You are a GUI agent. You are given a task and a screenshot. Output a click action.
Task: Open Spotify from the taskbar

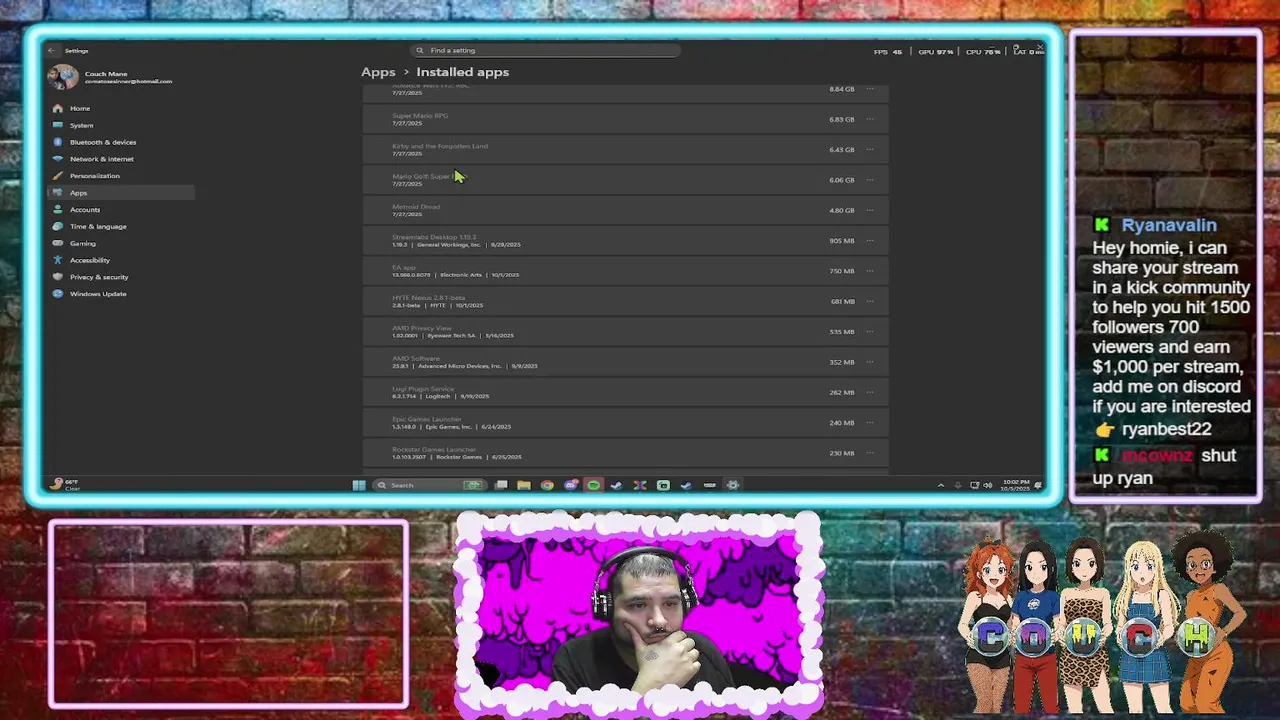point(593,485)
